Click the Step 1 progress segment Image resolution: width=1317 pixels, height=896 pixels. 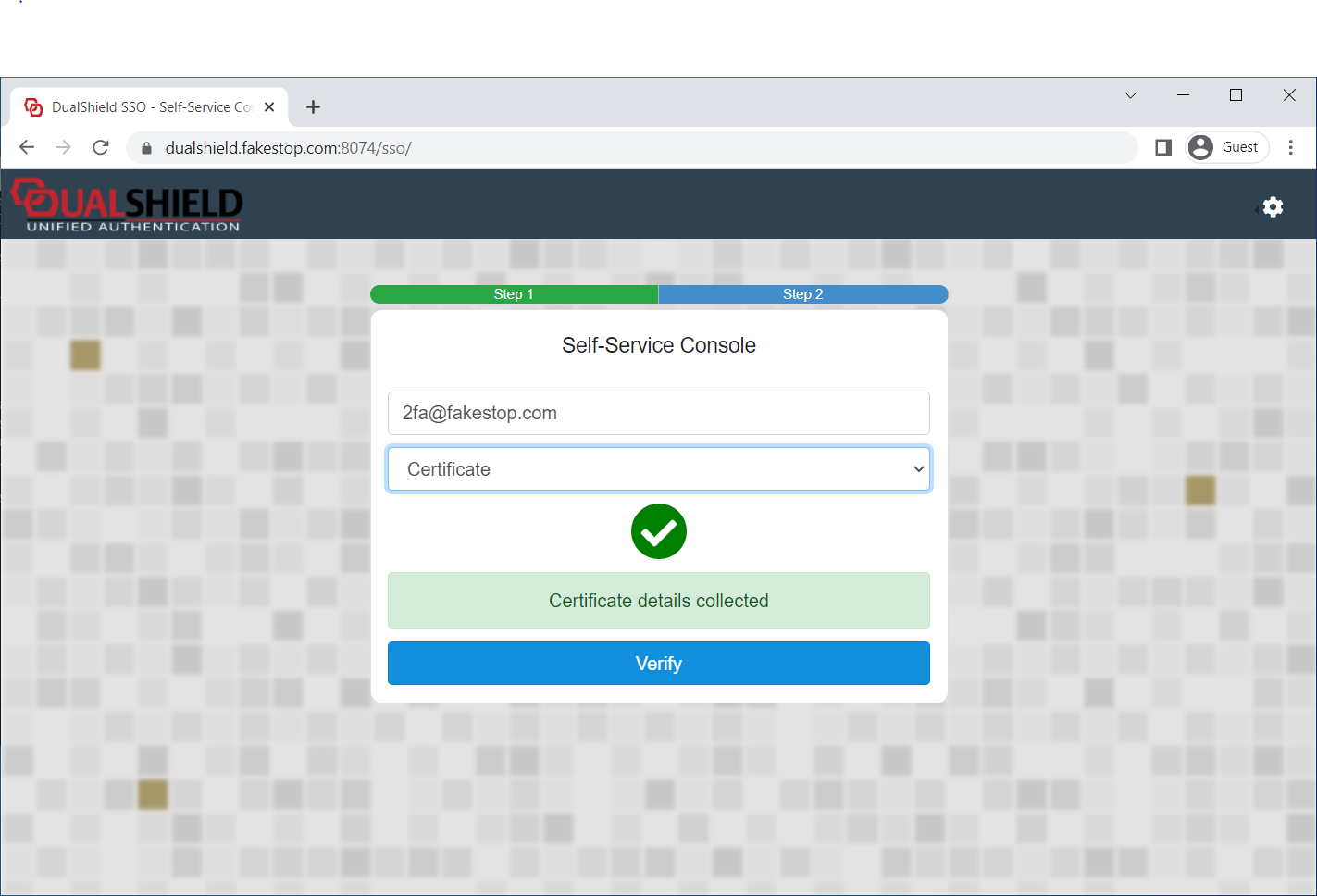pos(514,294)
